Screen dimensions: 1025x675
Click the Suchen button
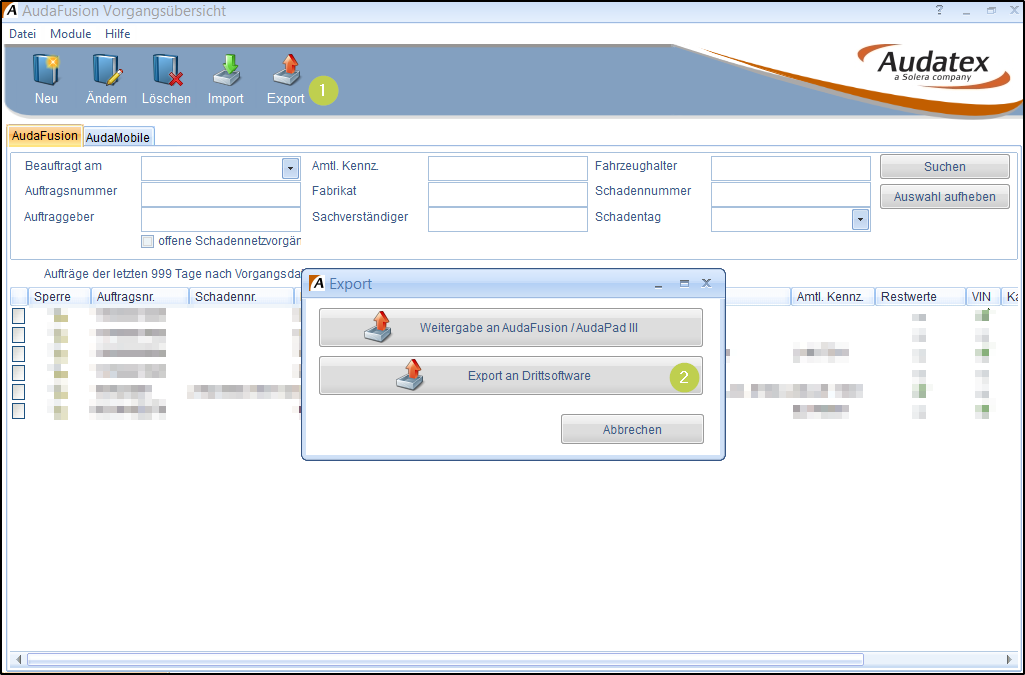(944, 167)
